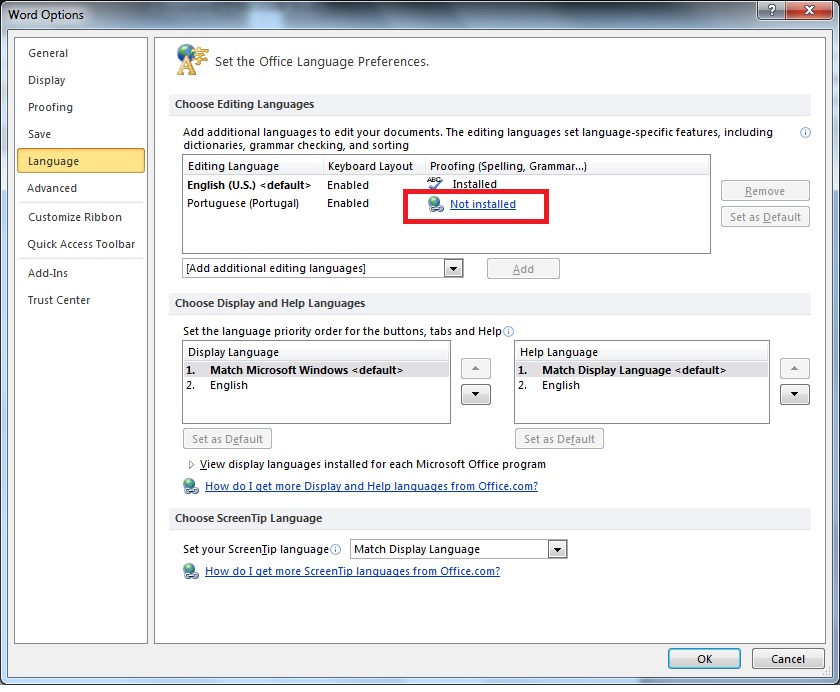Select the Language category
Image resolution: width=840 pixels, height=692 pixels.
tap(81, 161)
